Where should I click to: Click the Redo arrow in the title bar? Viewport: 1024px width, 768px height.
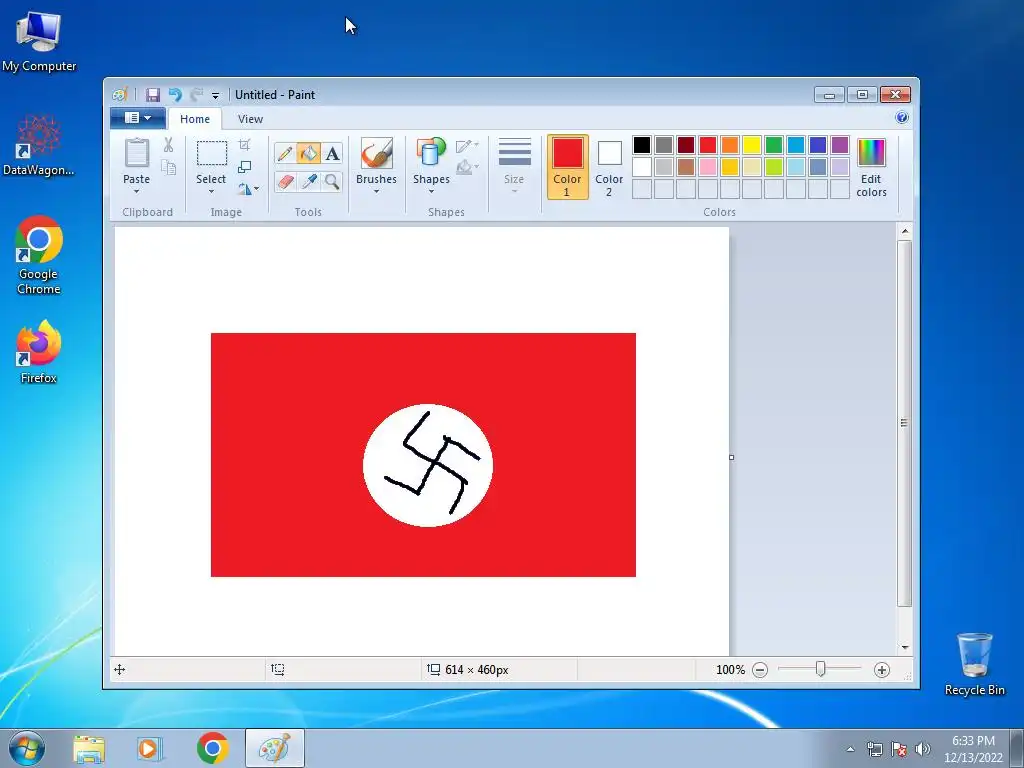[197, 95]
